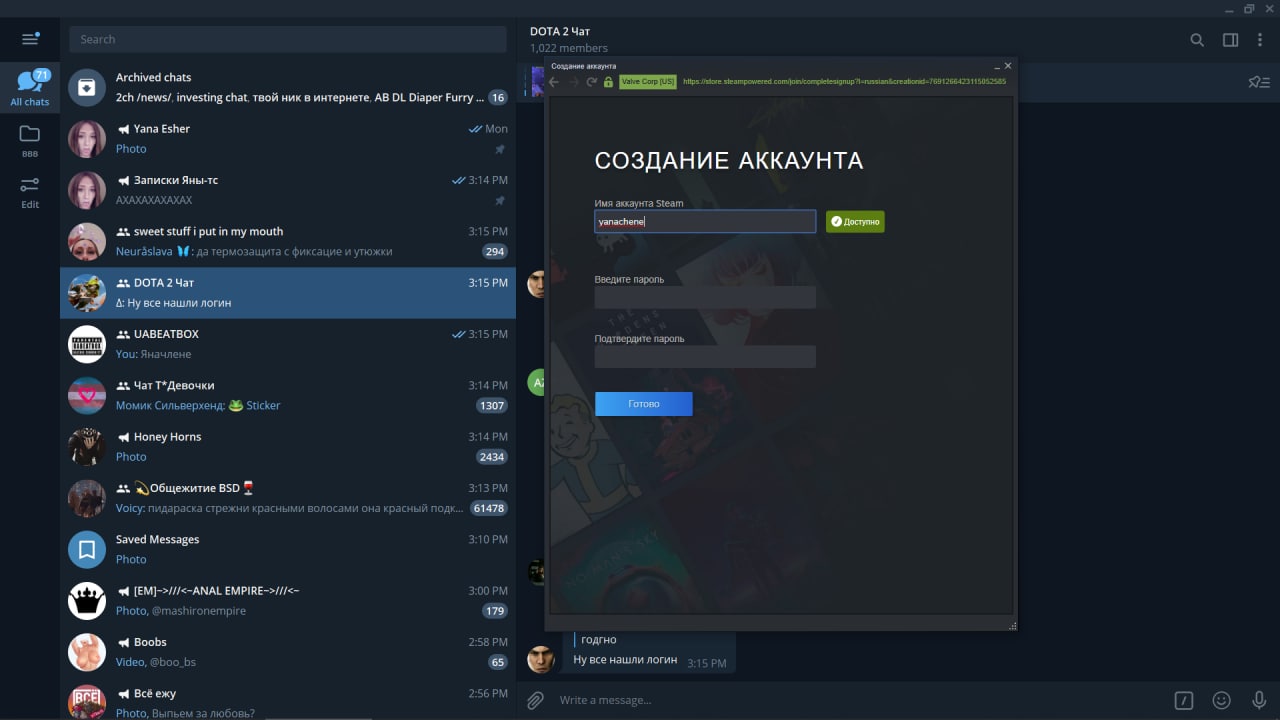Click the pin icon on Записки Яны-тс row

pyautogui.click(x=500, y=201)
